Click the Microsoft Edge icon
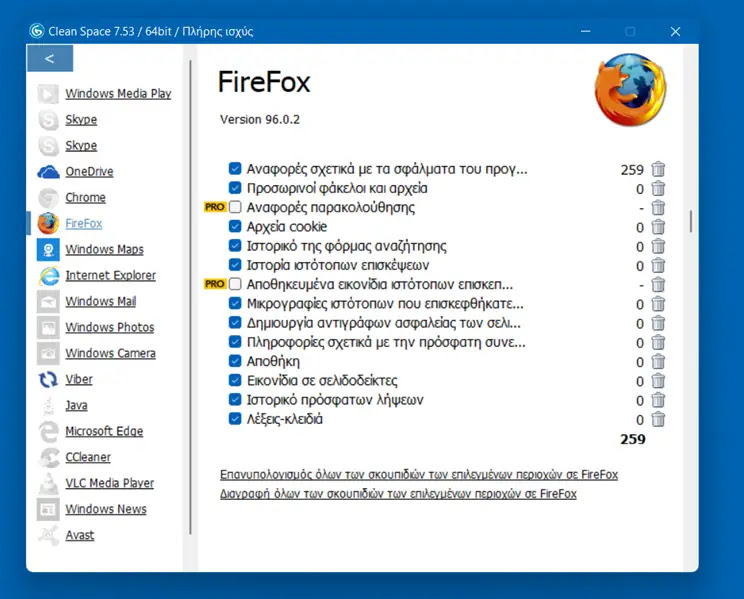This screenshot has width=744, height=599. pos(48,431)
